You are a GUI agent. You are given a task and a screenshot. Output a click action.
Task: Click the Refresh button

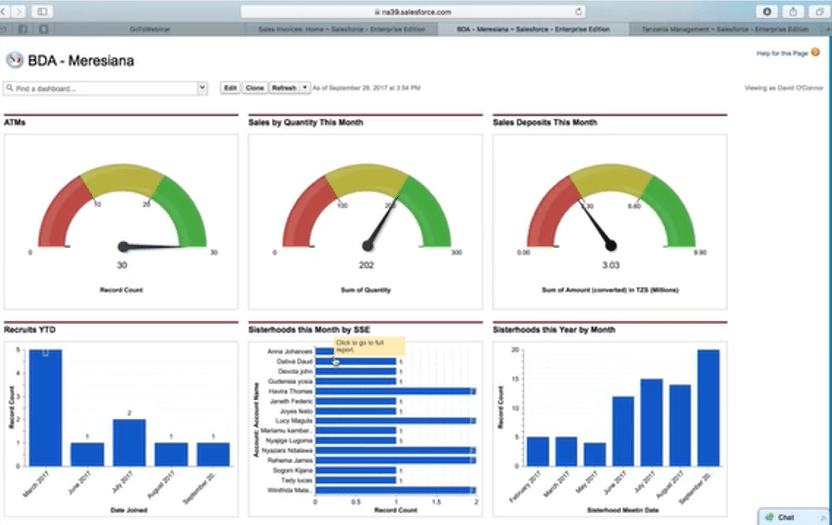point(284,88)
